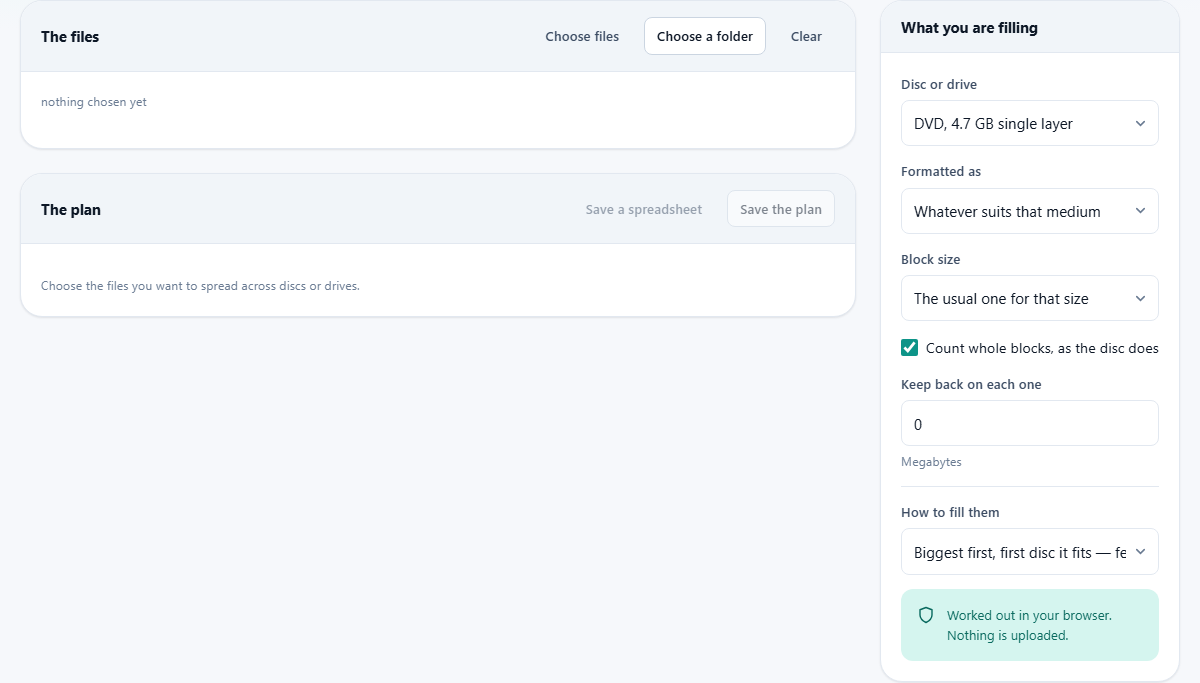Click 'The files' heading

coord(70,37)
